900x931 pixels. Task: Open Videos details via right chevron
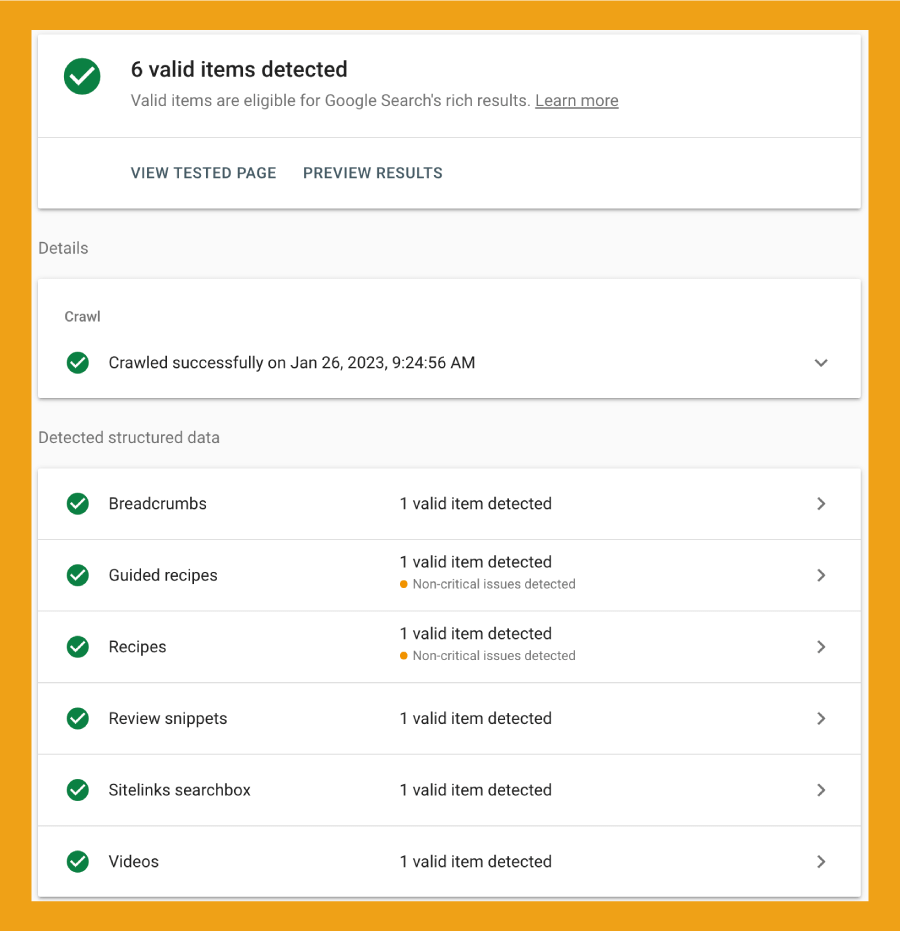(821, 861)
